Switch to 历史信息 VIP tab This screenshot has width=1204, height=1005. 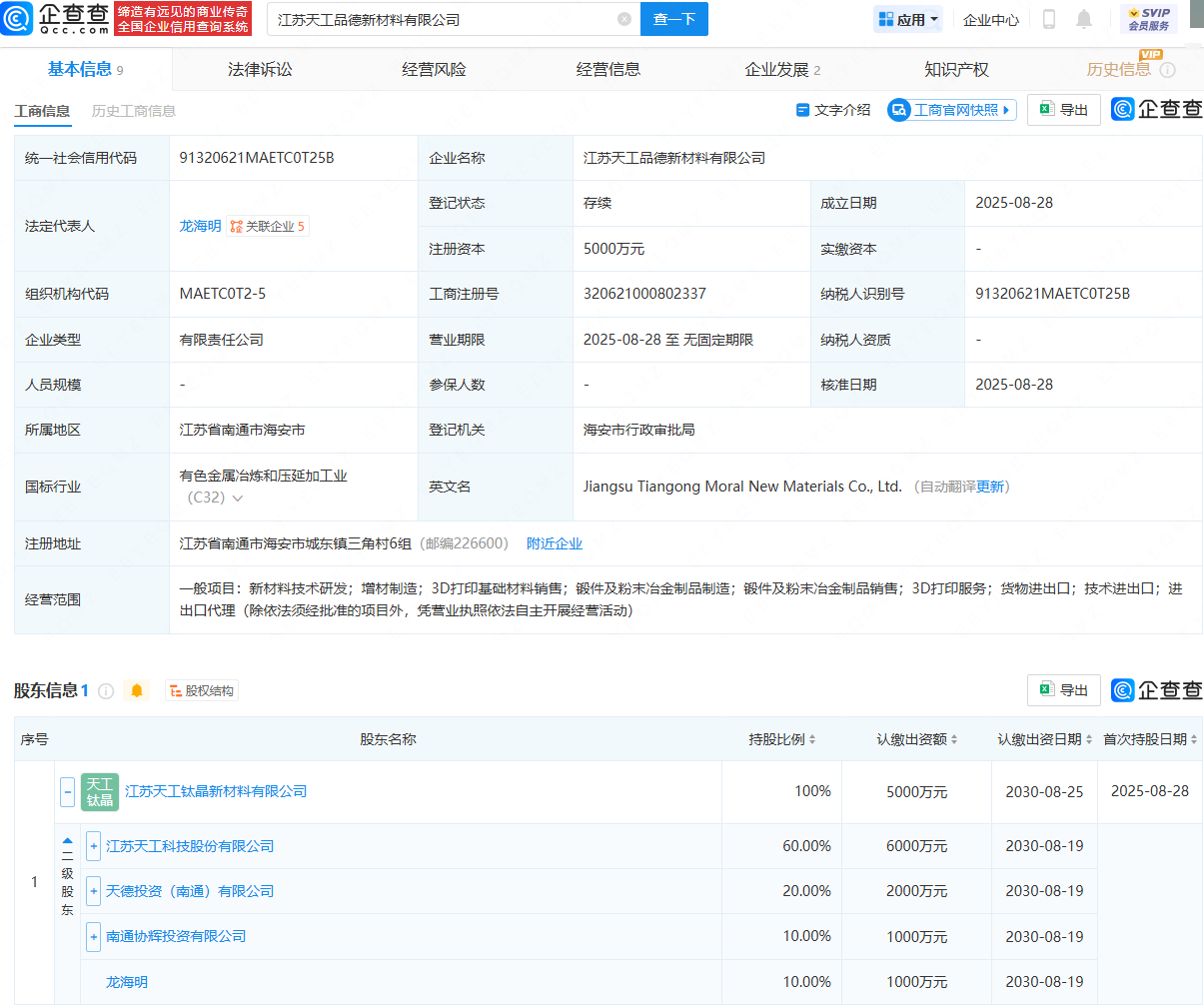pyautogui.click(x=1119, y=69)
